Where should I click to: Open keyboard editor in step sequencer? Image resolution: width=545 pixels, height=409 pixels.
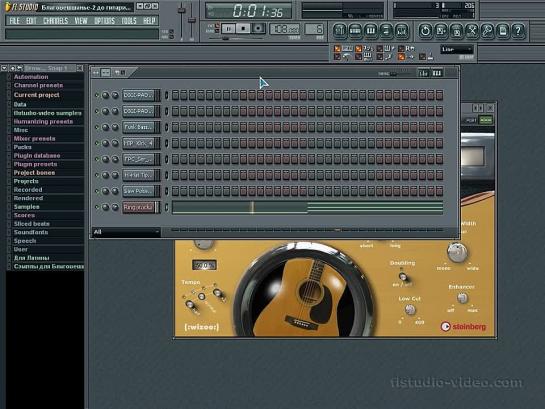(x=437, y=73)
